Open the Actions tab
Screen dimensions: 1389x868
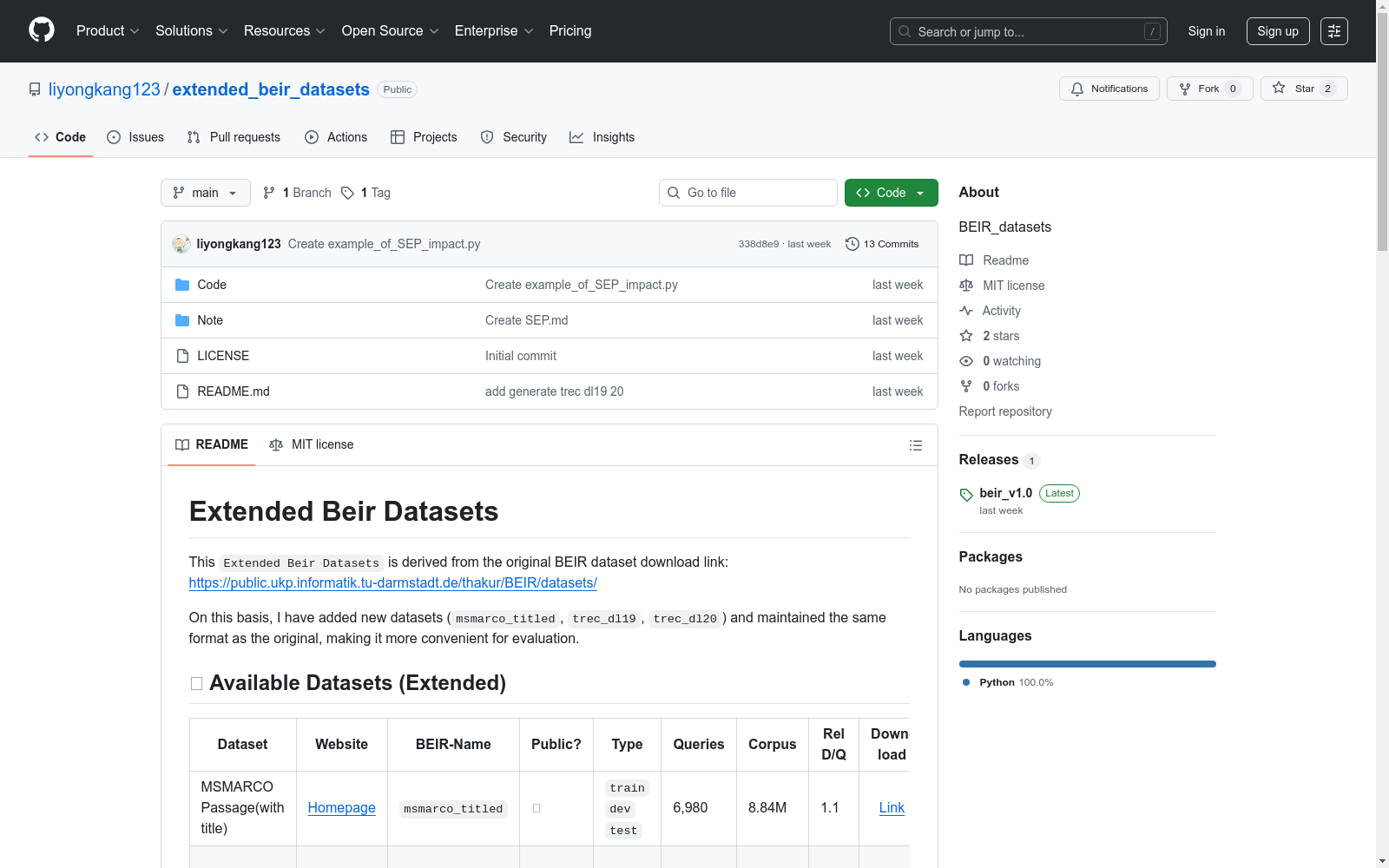[336, 137]
